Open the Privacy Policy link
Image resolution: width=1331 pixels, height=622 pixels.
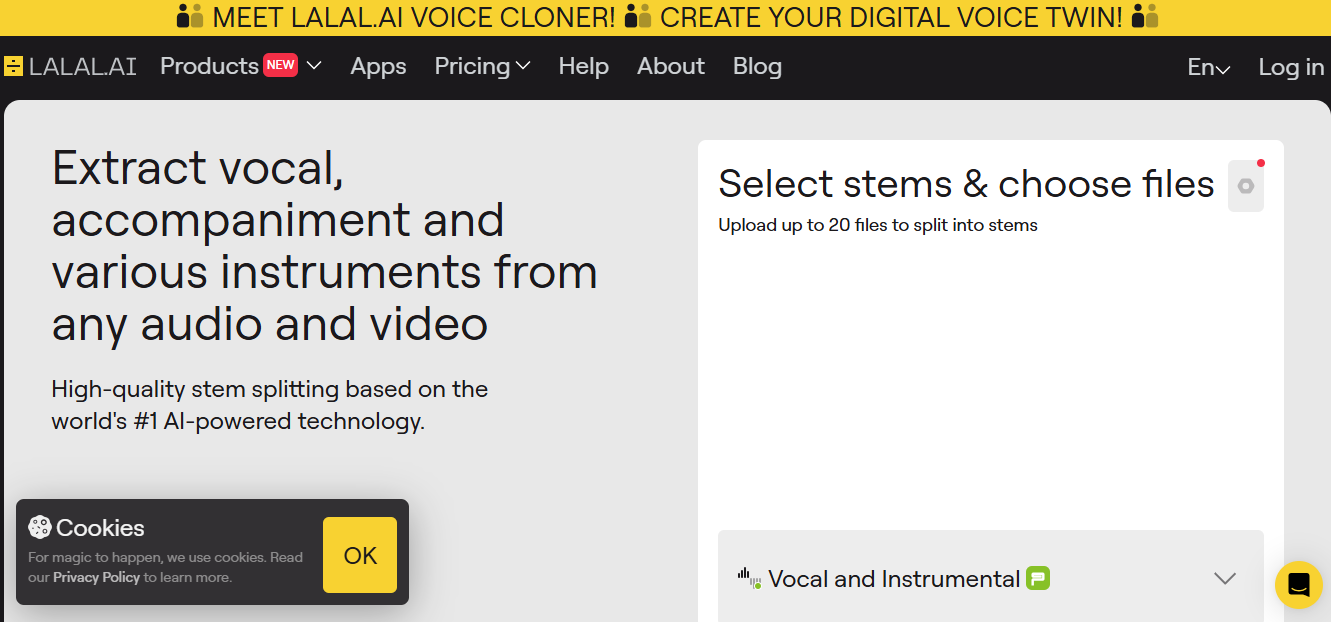pos(96,577)
